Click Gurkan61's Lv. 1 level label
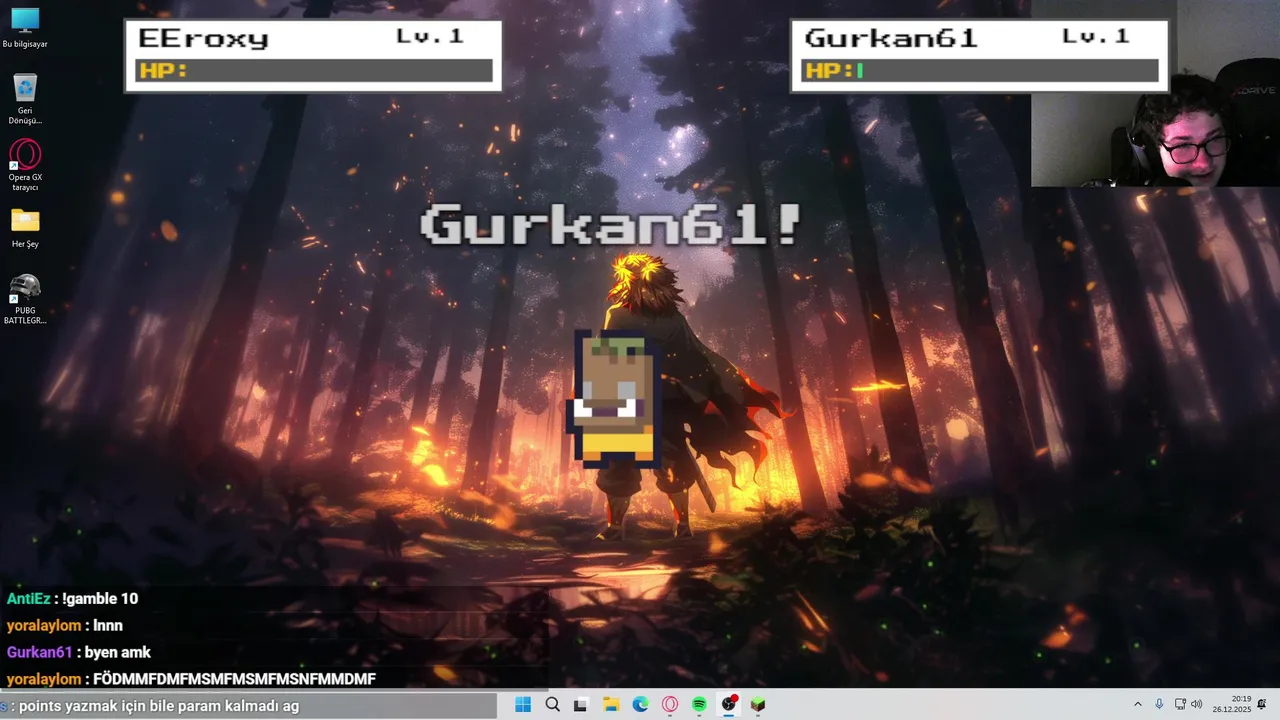Screen dimensions: 1280x720 1096,37
